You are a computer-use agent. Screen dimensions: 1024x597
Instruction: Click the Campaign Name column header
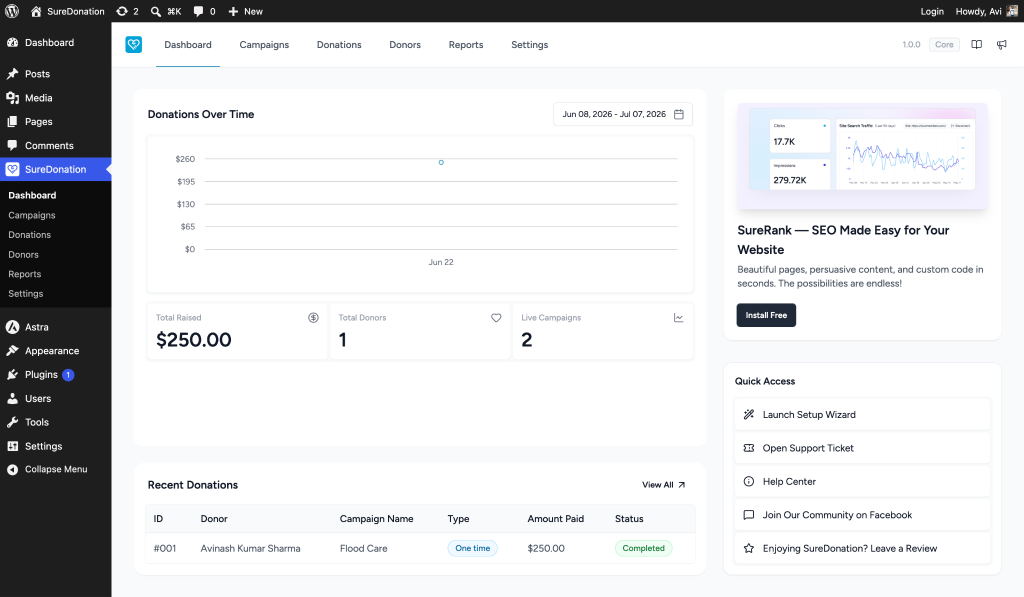pyautogui.click(x=376, y=519)
